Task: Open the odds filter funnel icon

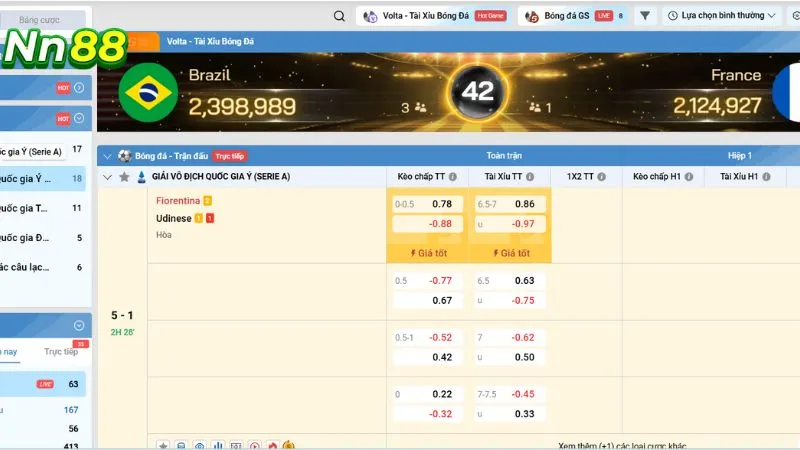Action: click(645, 16)
